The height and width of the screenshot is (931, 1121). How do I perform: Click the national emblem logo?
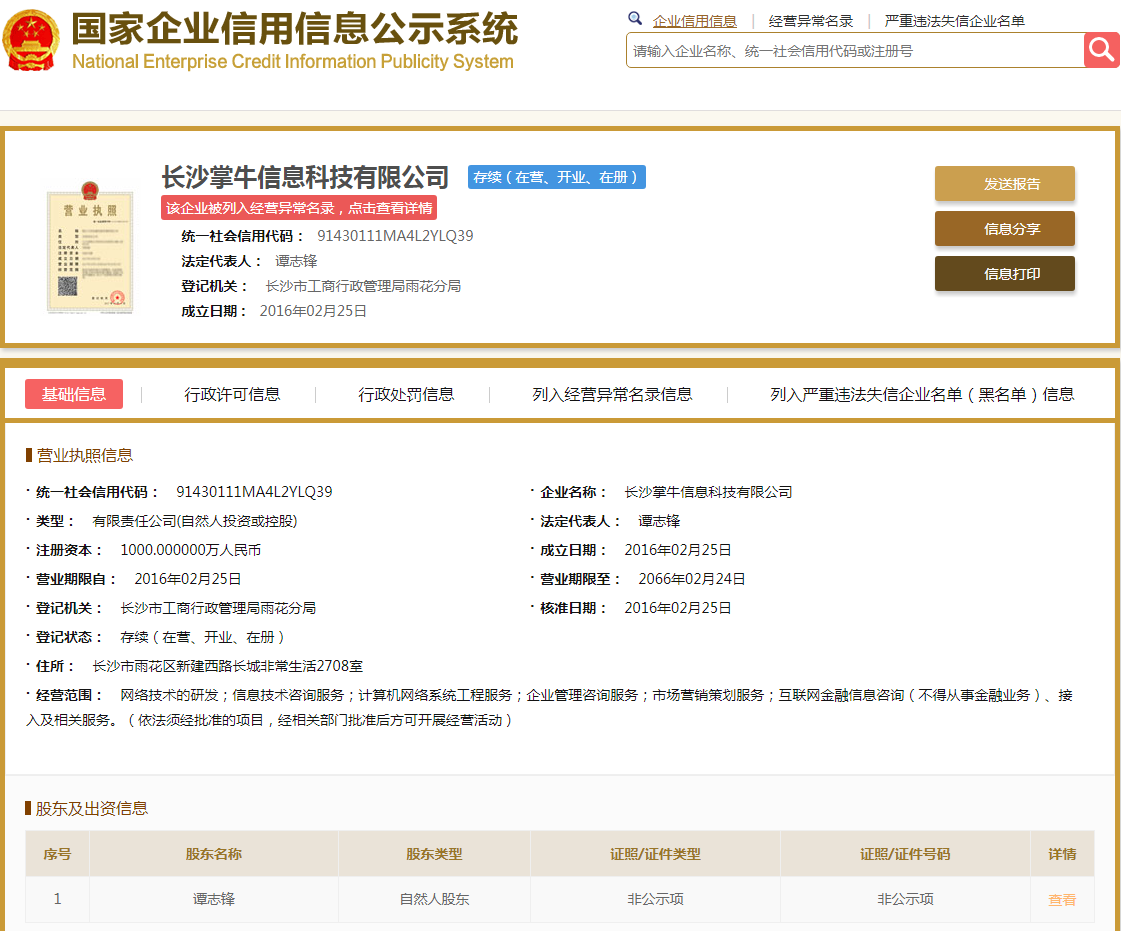(30, 38)
